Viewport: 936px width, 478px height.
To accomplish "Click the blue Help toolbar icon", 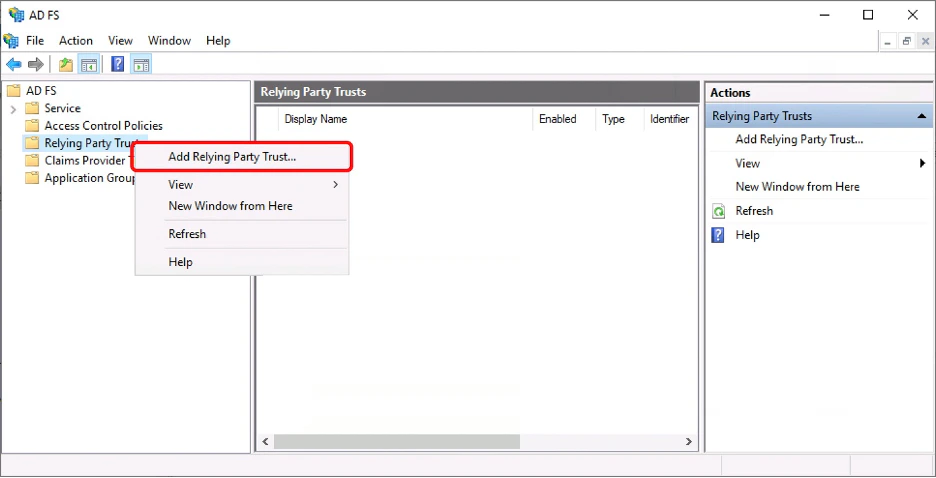I will coord(118,64).
